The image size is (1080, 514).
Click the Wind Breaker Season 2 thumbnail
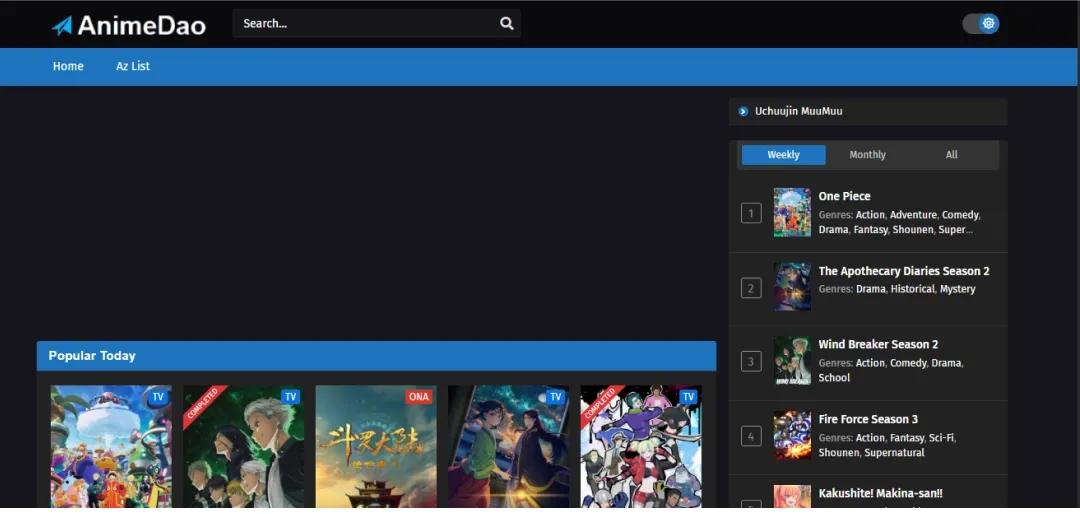pyautogui.click(x=792, y=361)
